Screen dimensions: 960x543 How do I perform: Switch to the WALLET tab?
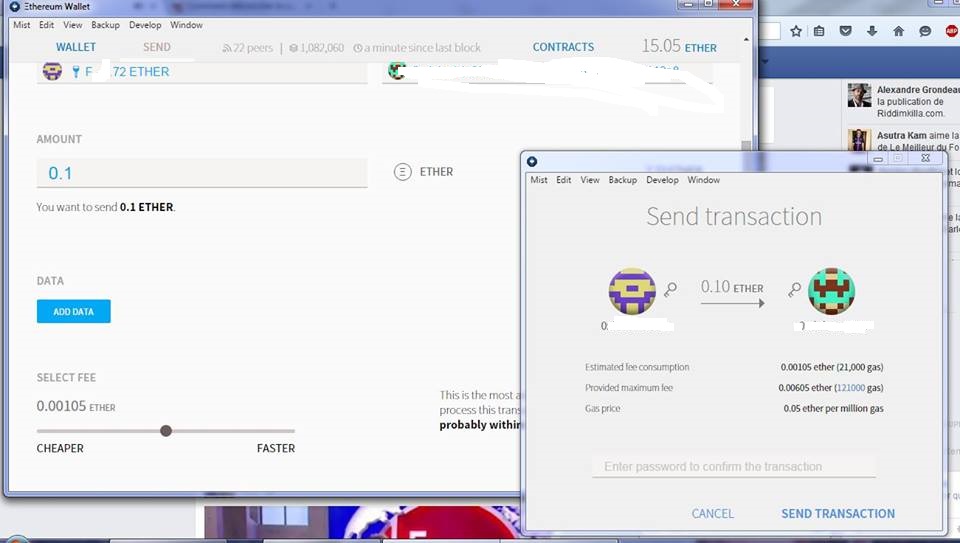tap(76, 47)
